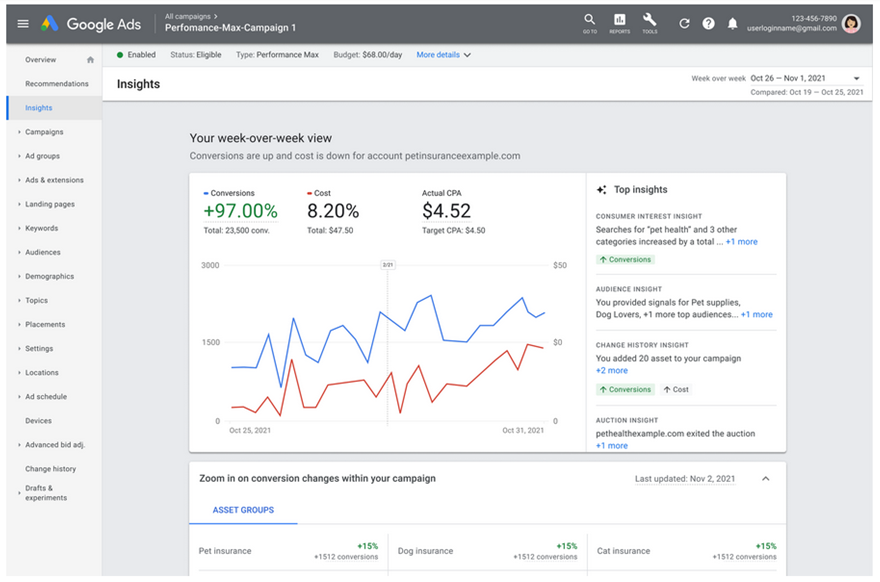
Task: Click the user profile avatar
Action: 851,23
